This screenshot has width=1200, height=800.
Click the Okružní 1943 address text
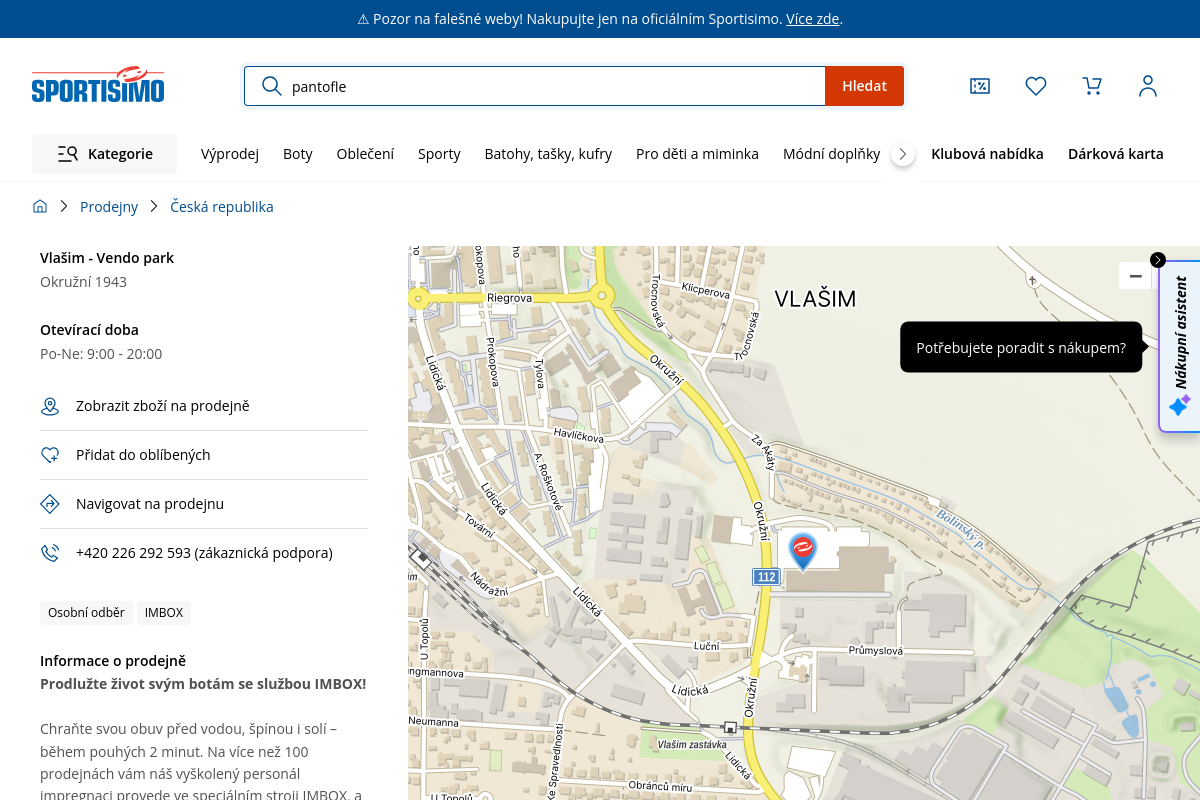(83, 282)
